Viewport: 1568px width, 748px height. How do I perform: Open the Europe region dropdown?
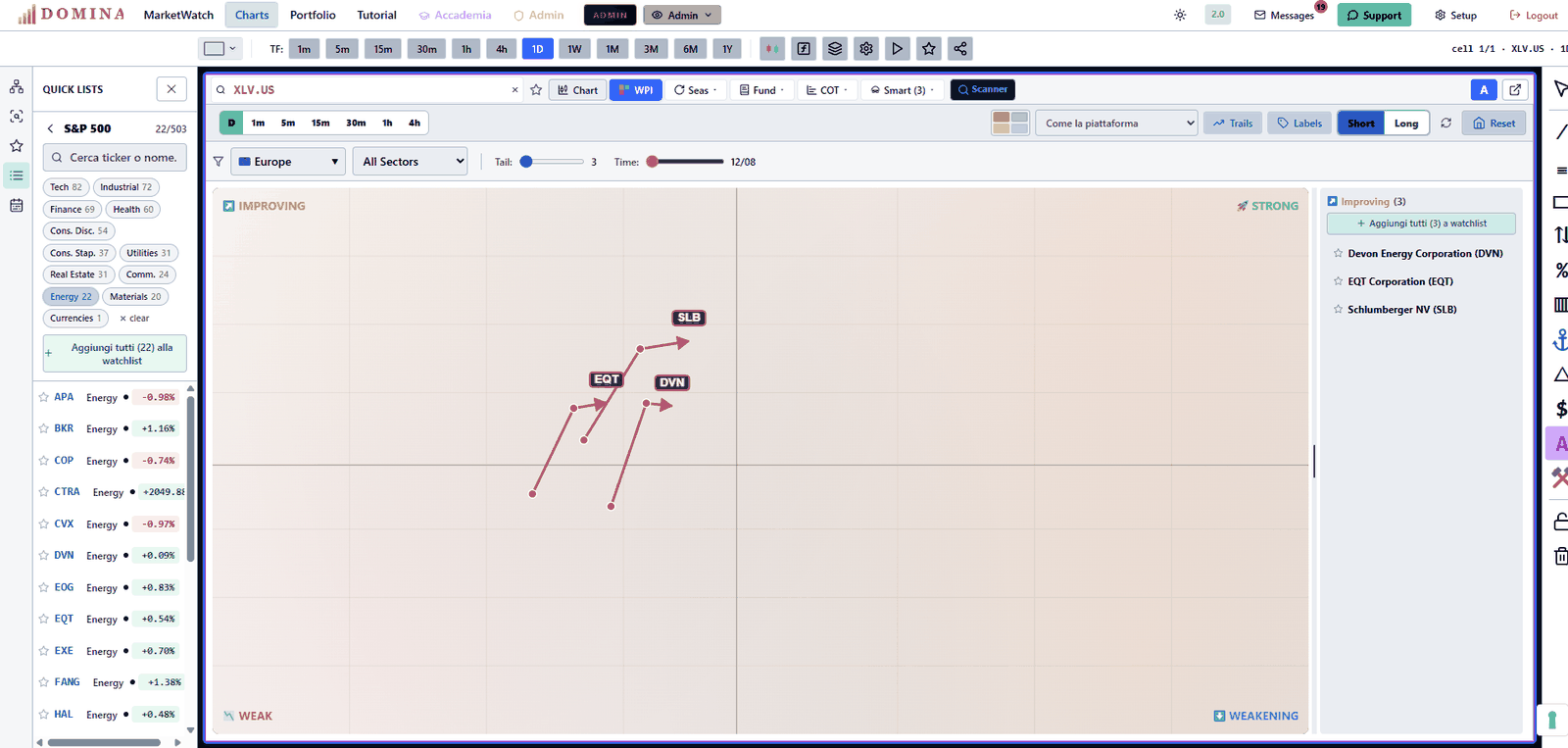pyautogui.click(x=288, y=162)
